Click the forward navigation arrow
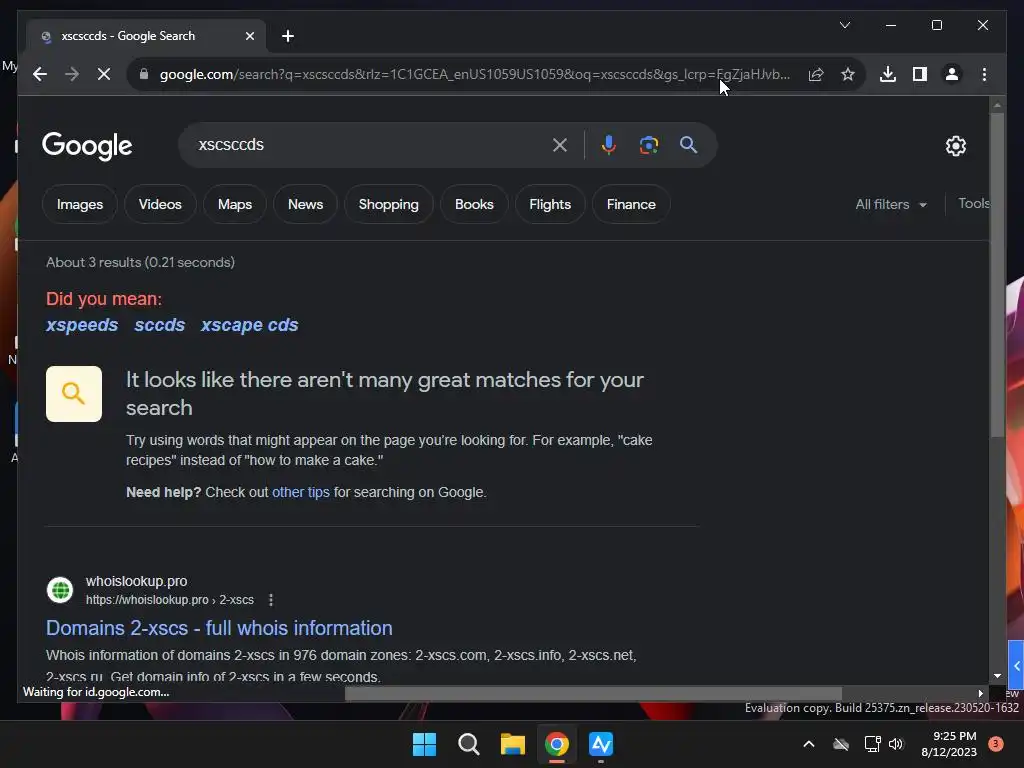Image resolution: width=1024 pixels, height=768 pixels. [x=72, y=74]
